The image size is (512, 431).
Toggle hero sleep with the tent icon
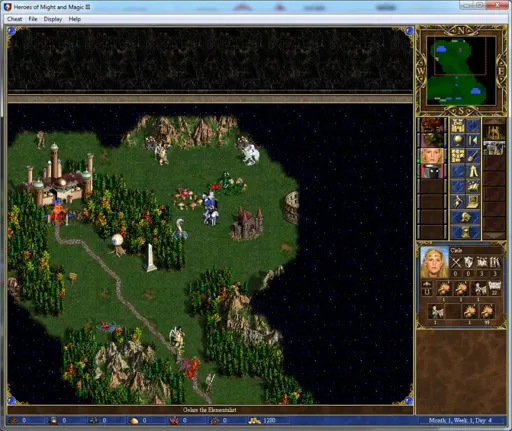473,171
